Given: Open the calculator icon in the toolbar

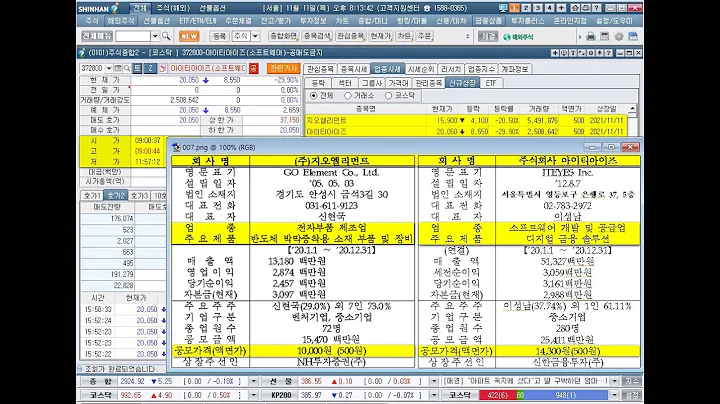Looking at the screenshot, I should click(x=605, y=36).
